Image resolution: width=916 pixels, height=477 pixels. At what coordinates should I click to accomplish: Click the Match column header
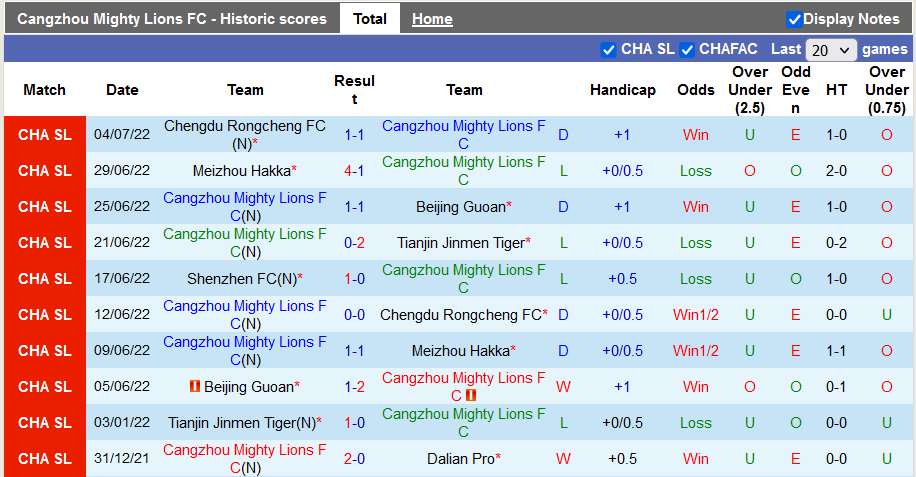pyautogui.click(x=44, y=90)
